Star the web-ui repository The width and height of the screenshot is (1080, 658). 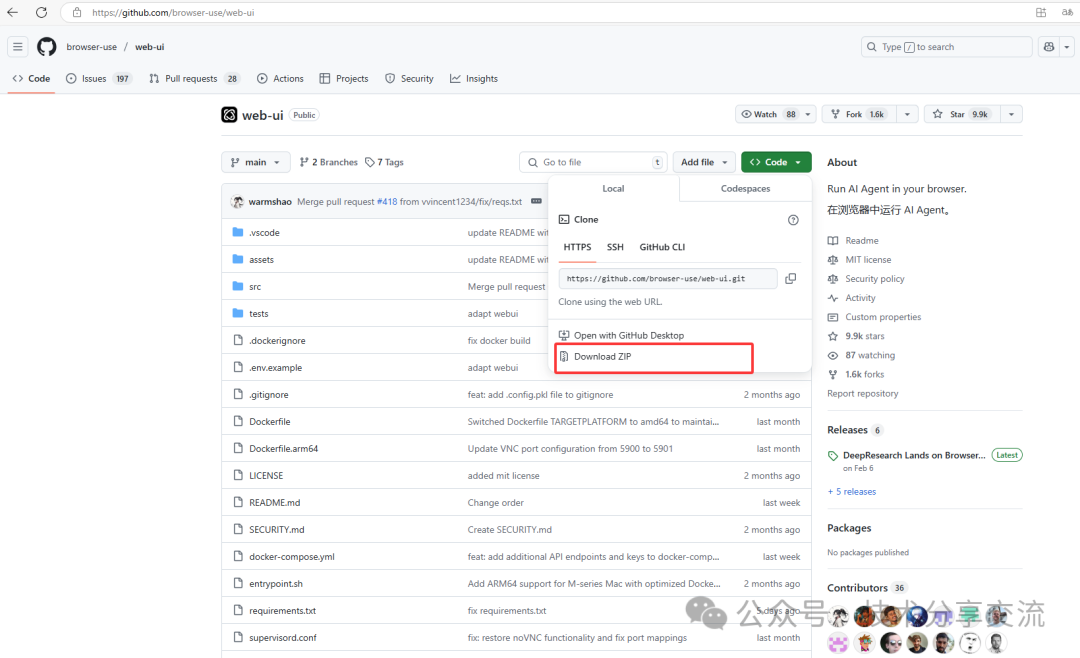tap(960, 115)
